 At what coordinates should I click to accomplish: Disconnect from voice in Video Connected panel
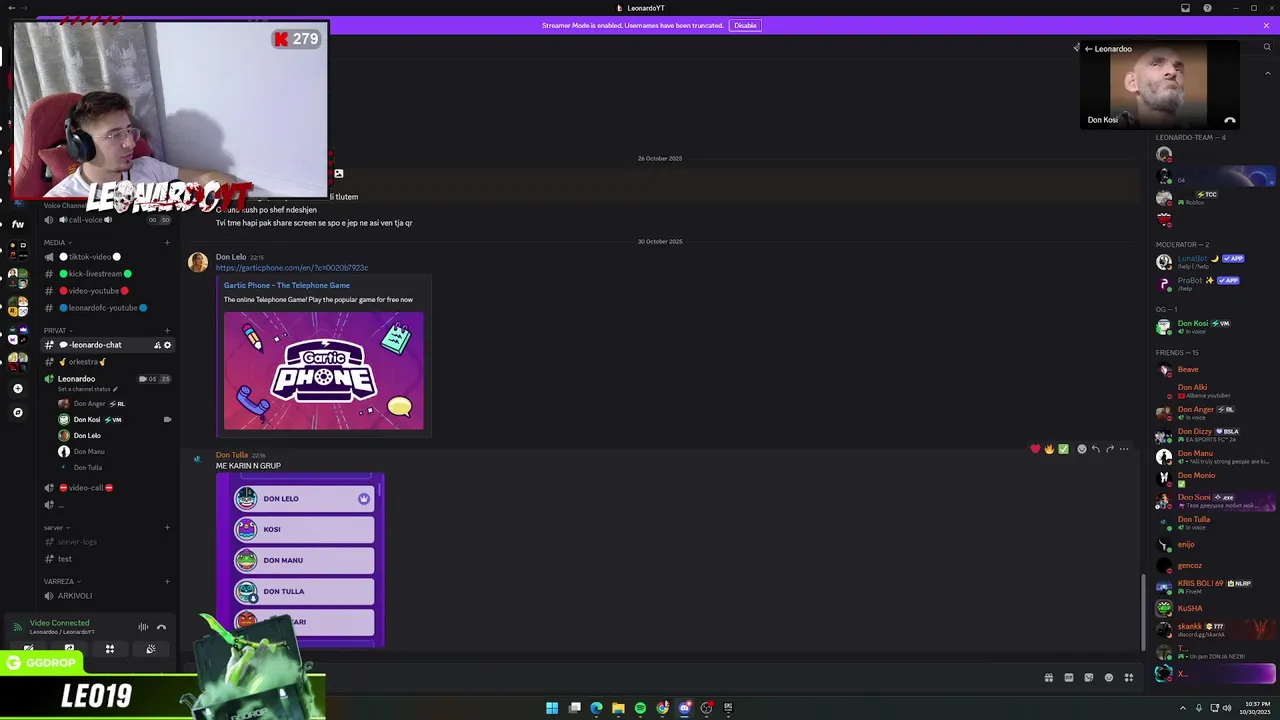pos(161,627)
